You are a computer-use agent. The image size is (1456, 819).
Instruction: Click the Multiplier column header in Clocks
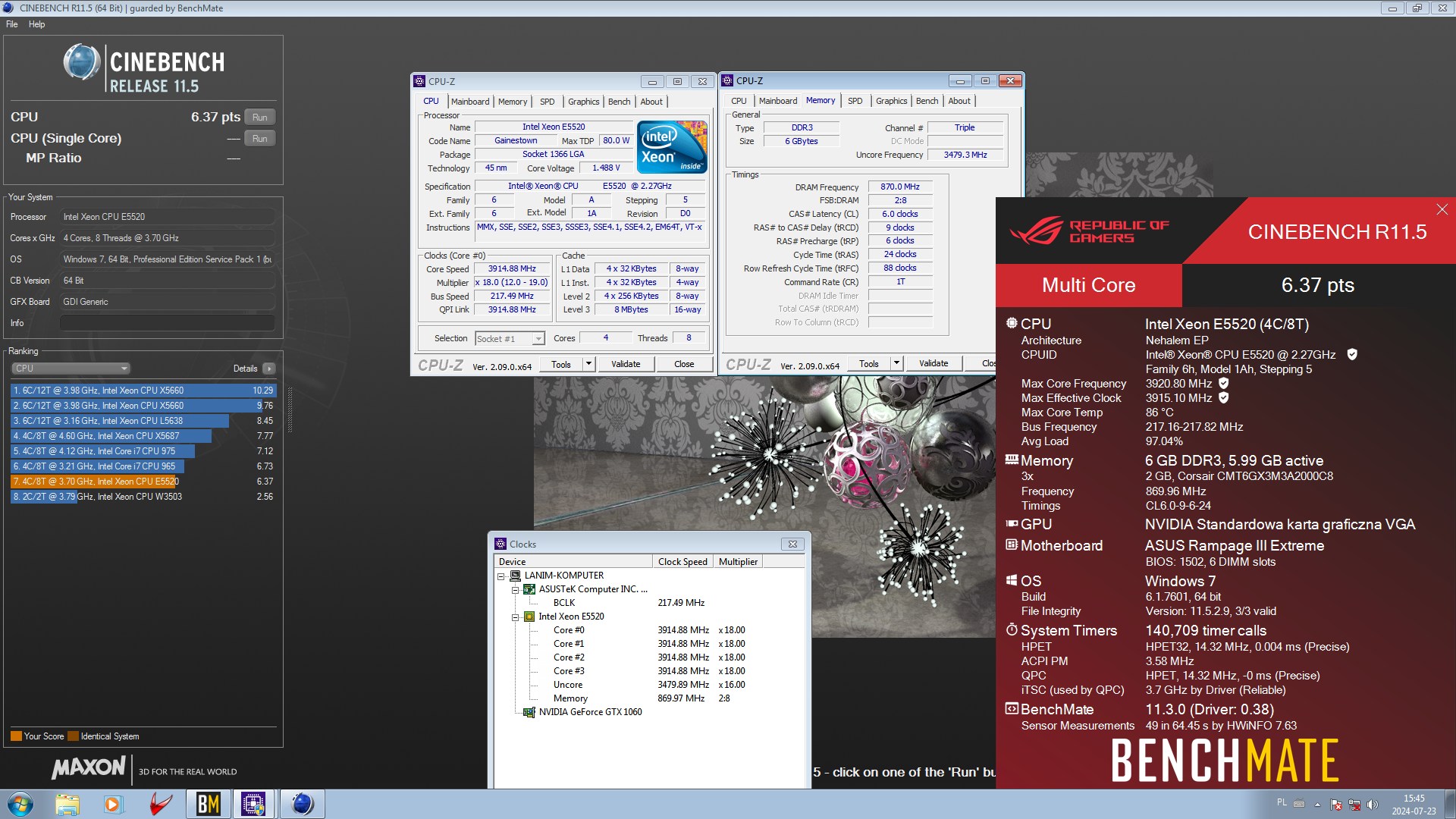coord(738,562)
